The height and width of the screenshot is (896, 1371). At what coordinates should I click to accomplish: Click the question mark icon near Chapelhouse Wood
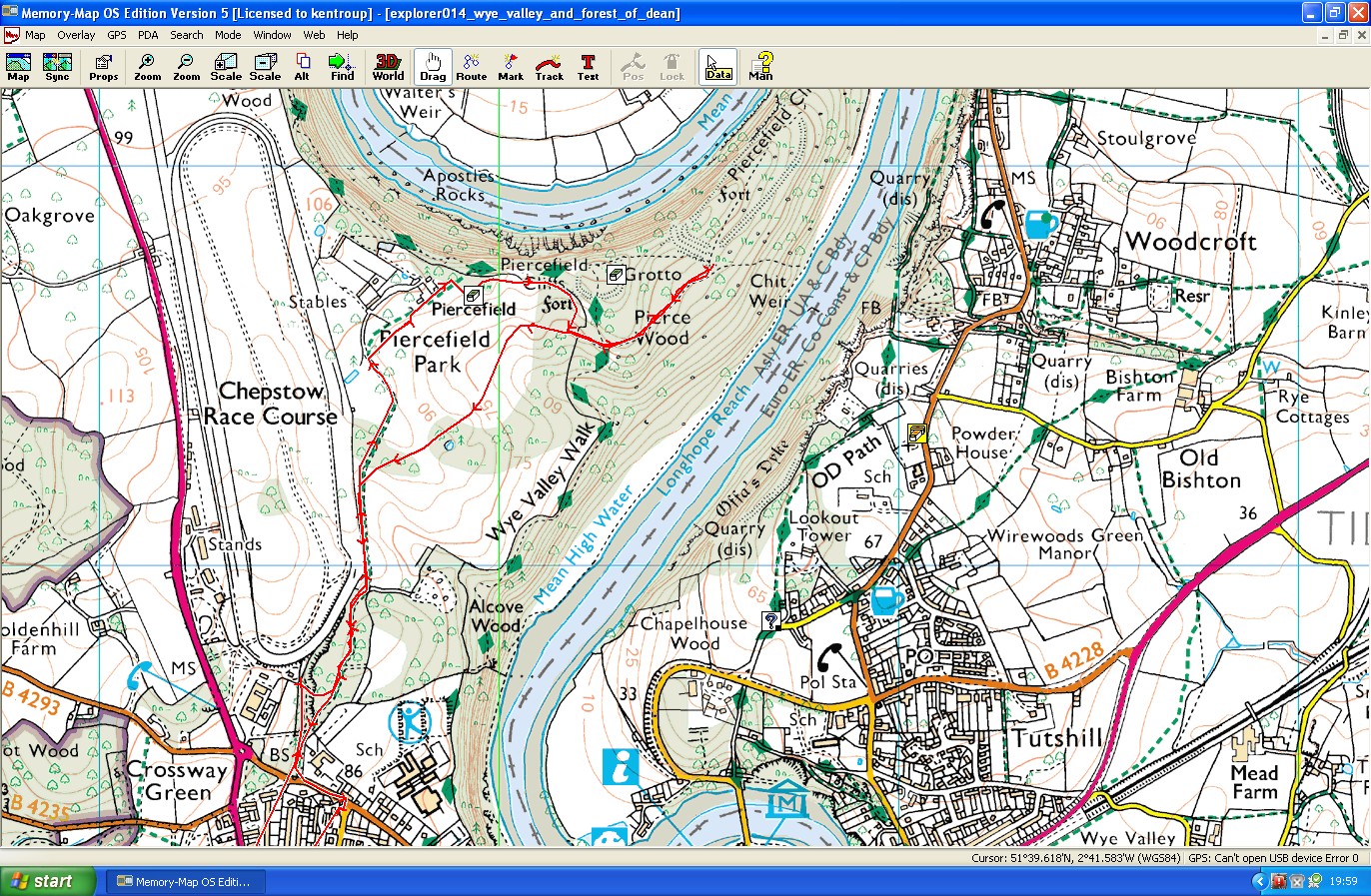[770, 620]
